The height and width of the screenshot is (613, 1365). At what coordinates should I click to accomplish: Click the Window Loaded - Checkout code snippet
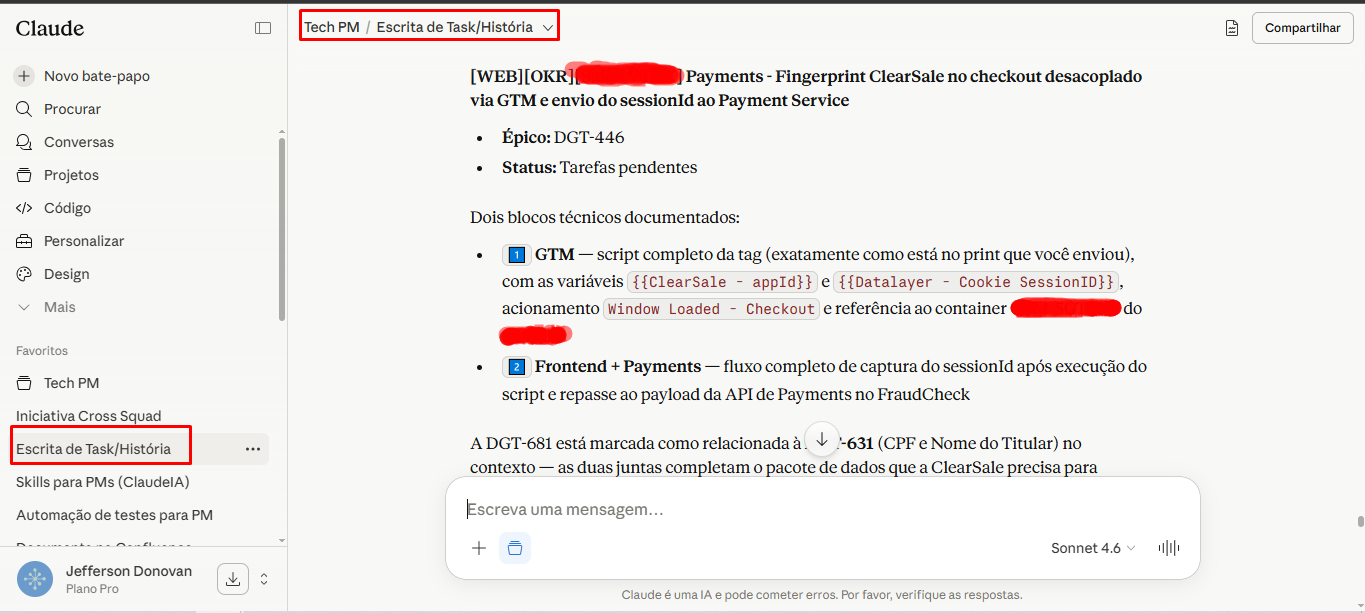coord(712,309)
